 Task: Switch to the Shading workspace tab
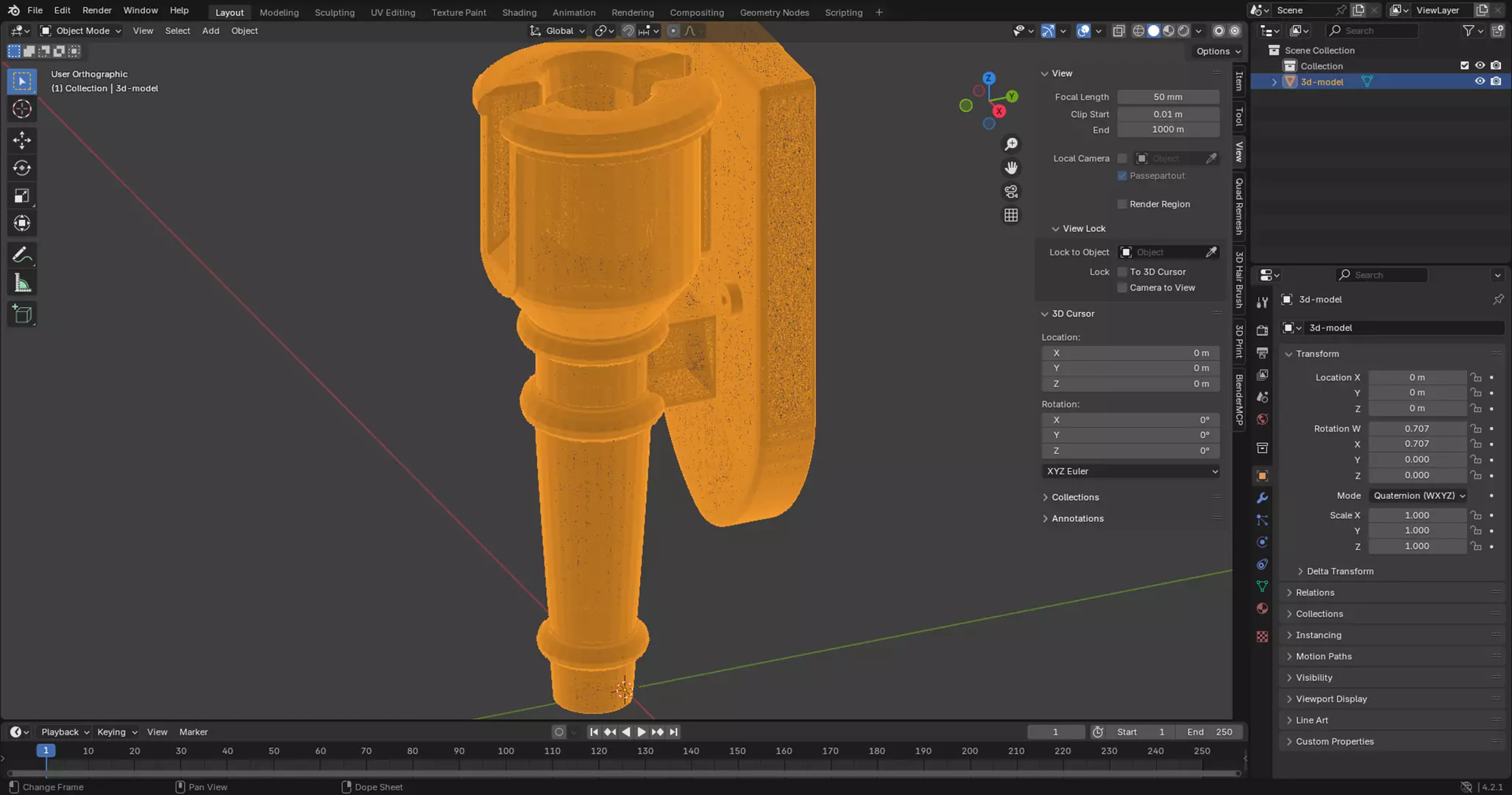click(519, 13)
